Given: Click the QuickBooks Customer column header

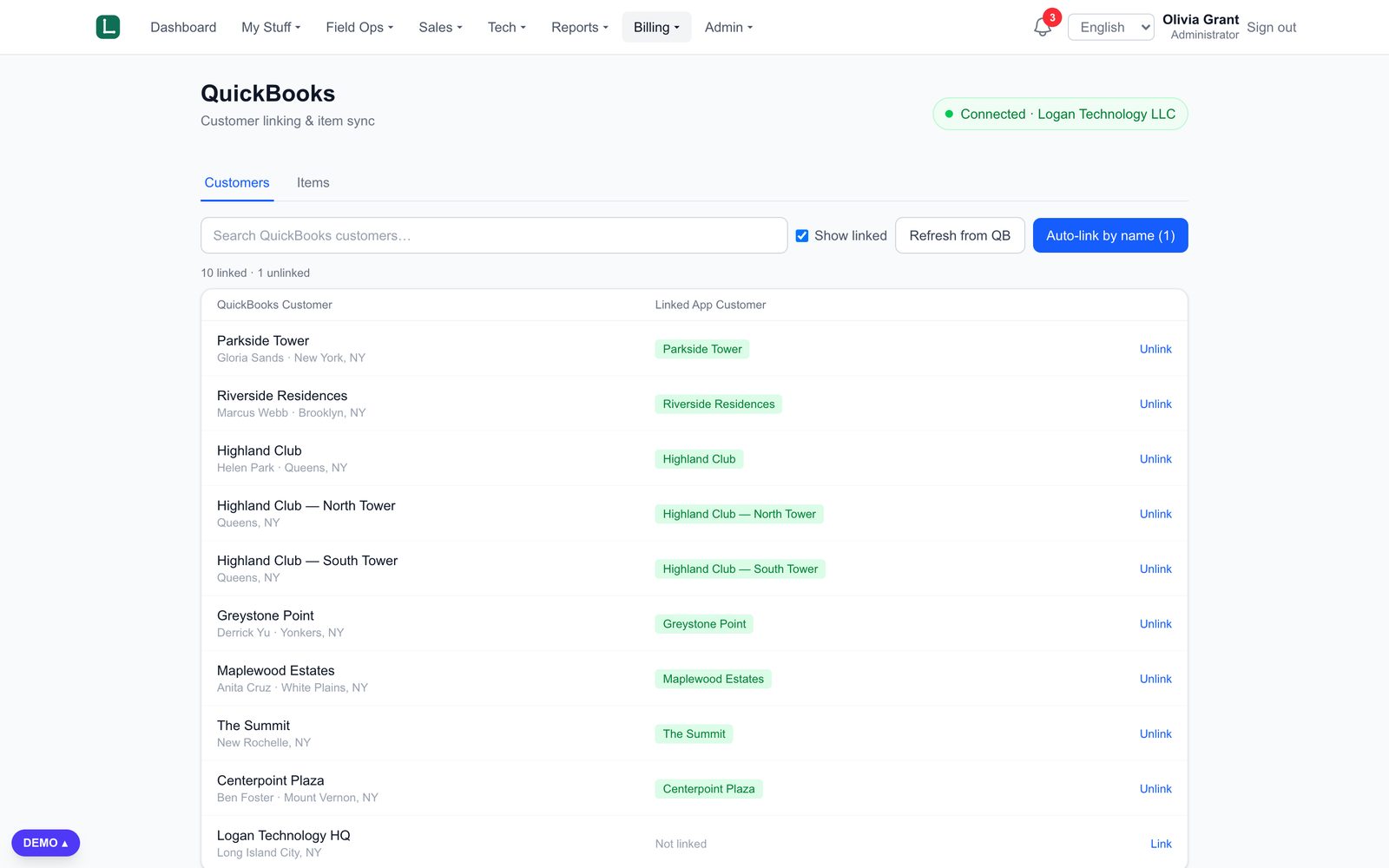Looking at the screenshot, I should (x=274, y=305).
